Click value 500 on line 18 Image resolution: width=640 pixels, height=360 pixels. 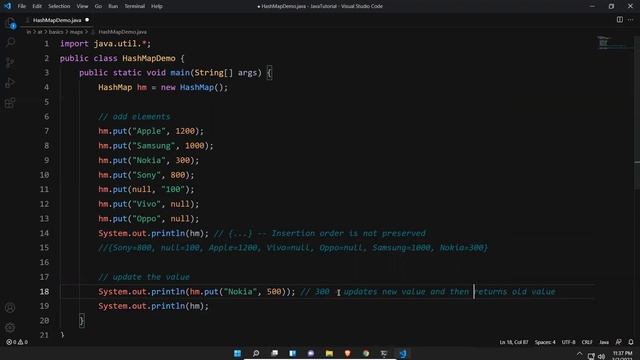pos(274,291)
